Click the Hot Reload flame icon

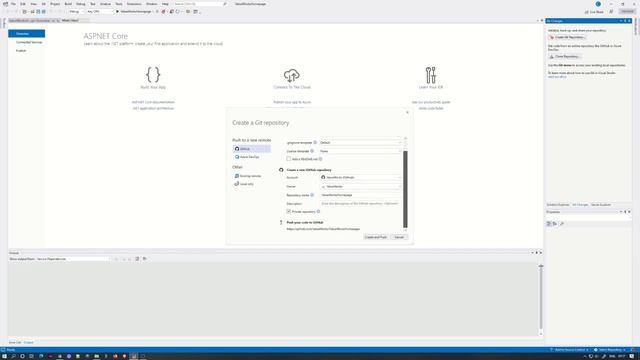pos(164,11)
